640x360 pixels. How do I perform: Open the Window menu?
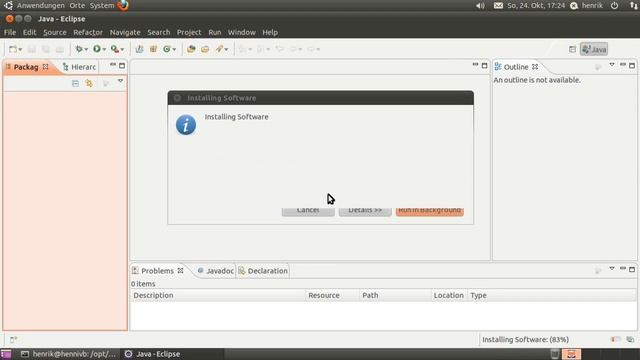[242, 32]
